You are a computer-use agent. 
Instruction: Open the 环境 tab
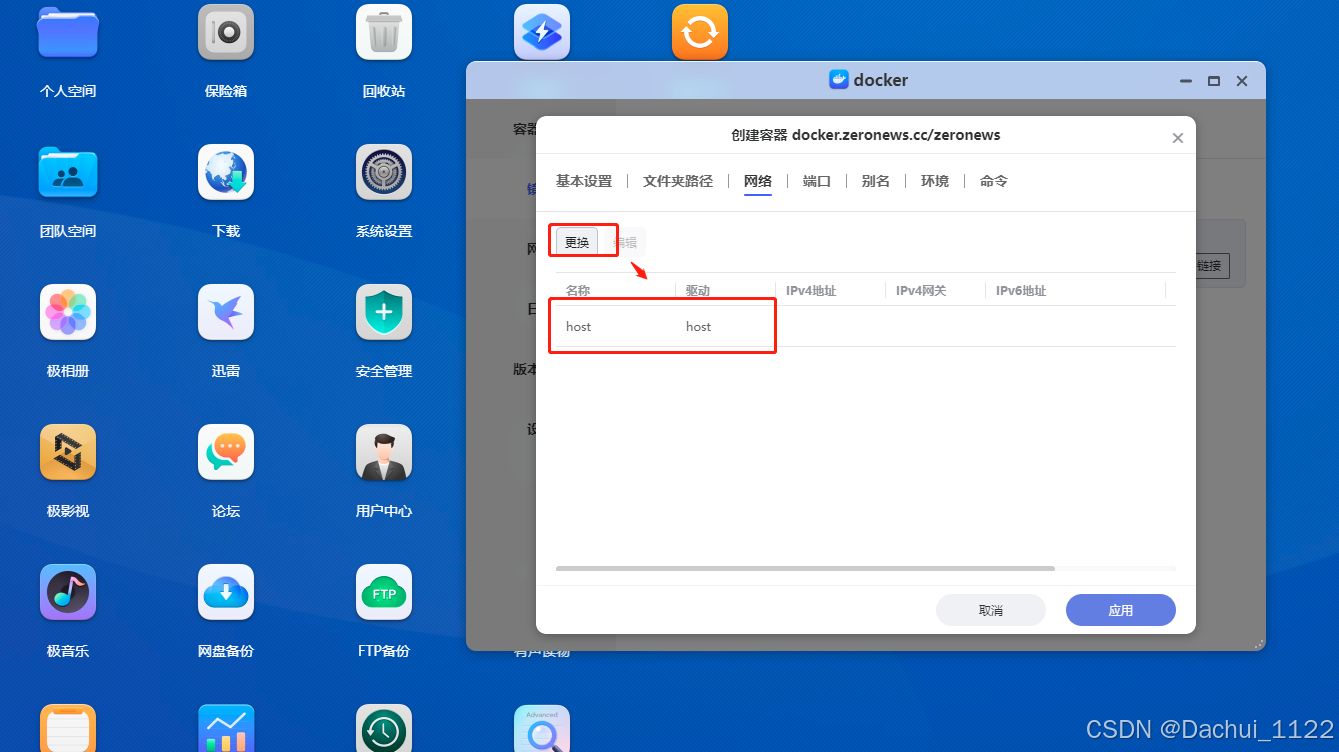[x=935, y=181]
